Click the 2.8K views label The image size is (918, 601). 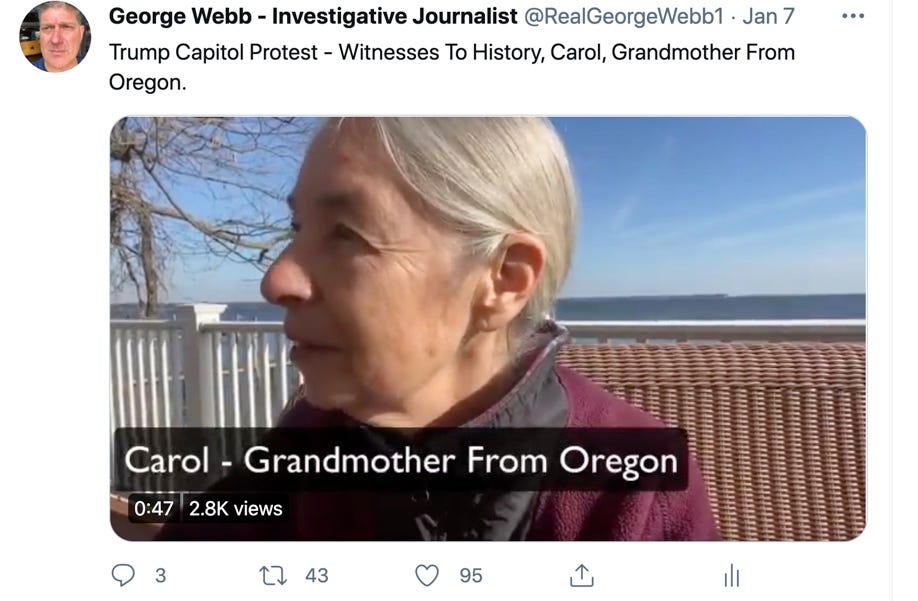pyautogui.click(x=235, y=509)
